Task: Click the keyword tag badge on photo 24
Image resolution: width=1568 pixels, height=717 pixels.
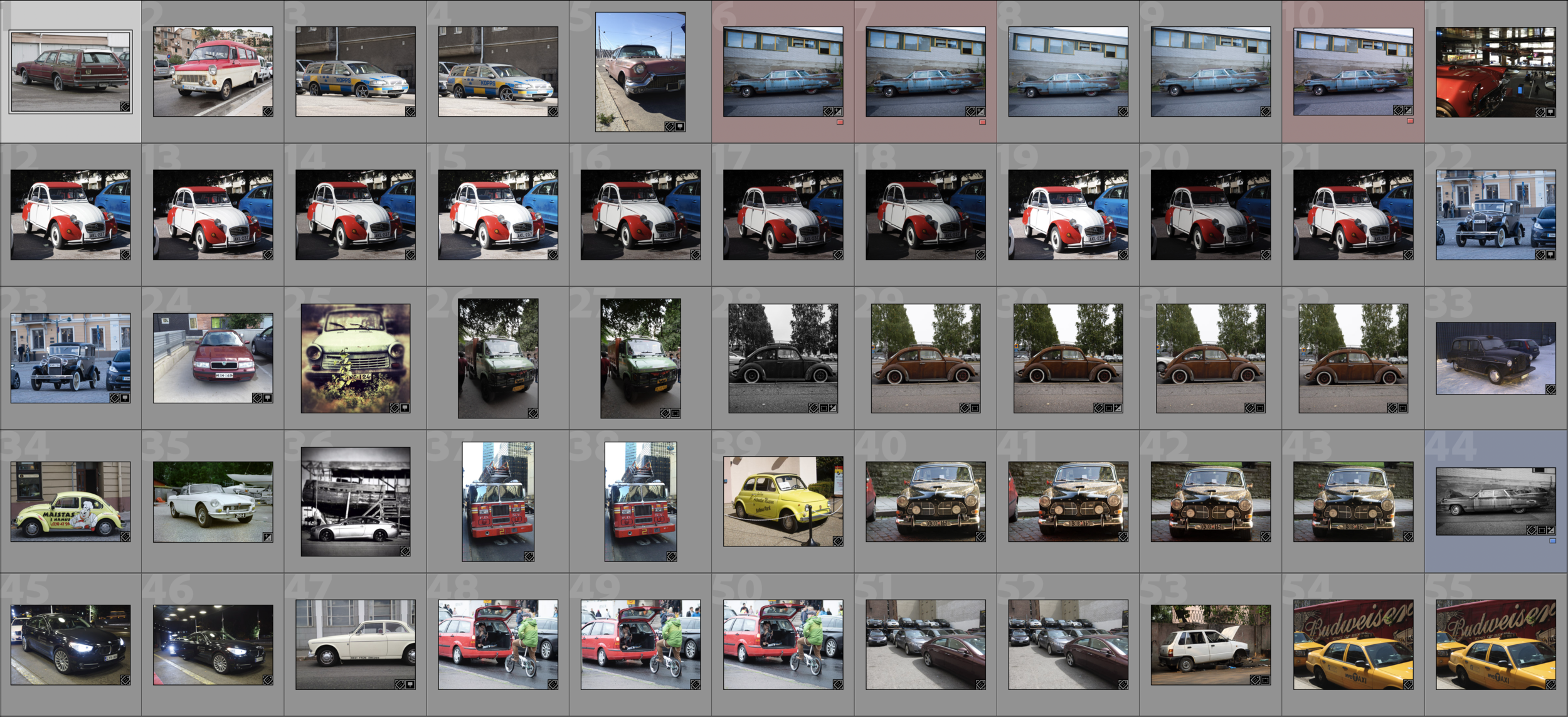Action: point(257,398)
